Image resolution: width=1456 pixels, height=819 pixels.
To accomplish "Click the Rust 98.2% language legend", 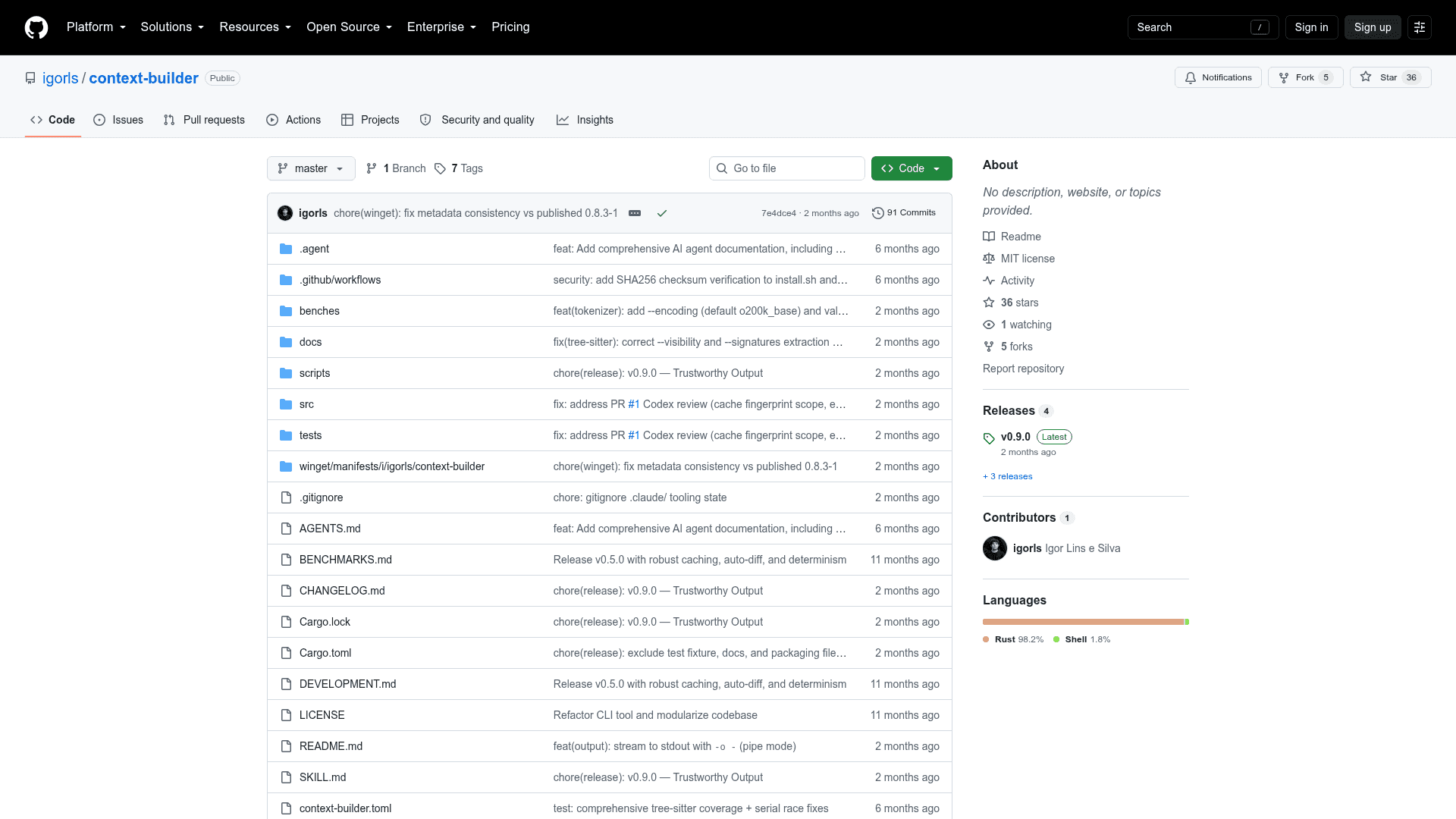I will tap(1013, 639).
